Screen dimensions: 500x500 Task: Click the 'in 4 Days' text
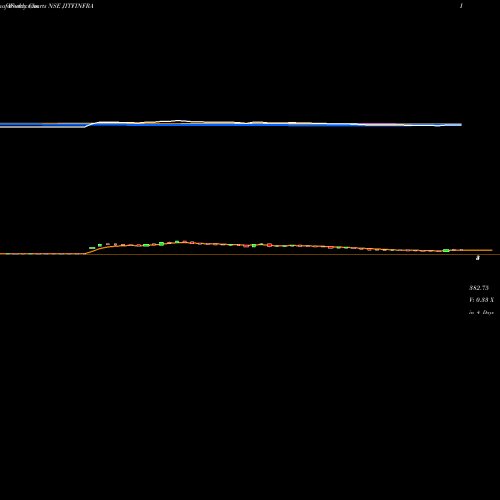point(481,313)
